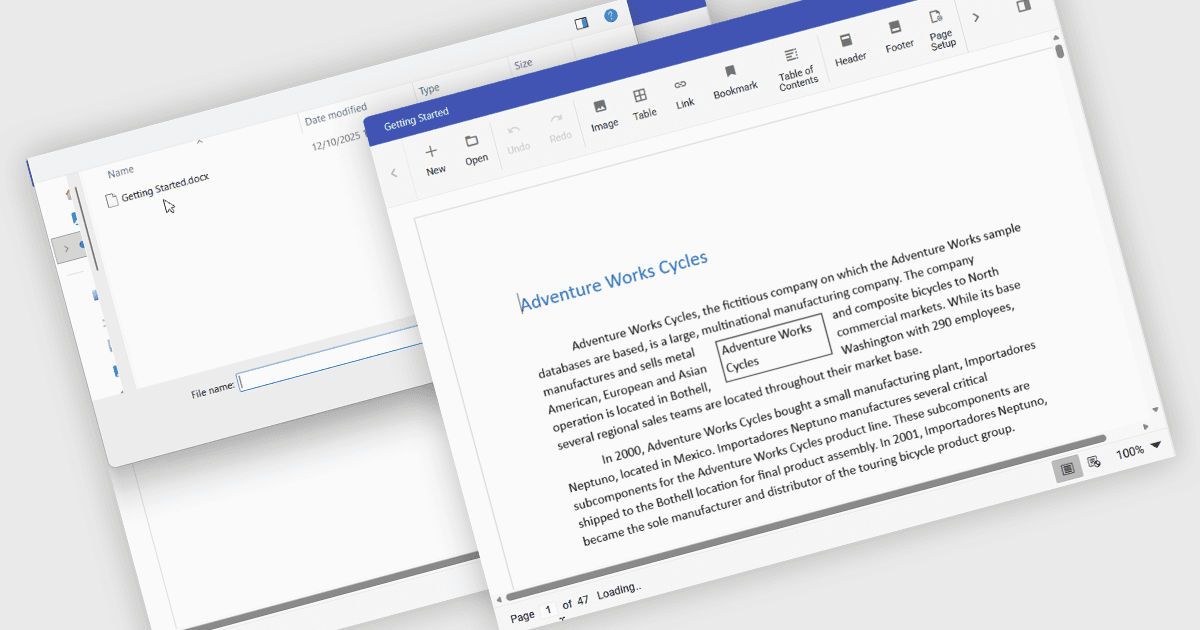Screen dimensions: 1200x630
Task: Insert an Image from the toolbar
Action: pos(603,115)
